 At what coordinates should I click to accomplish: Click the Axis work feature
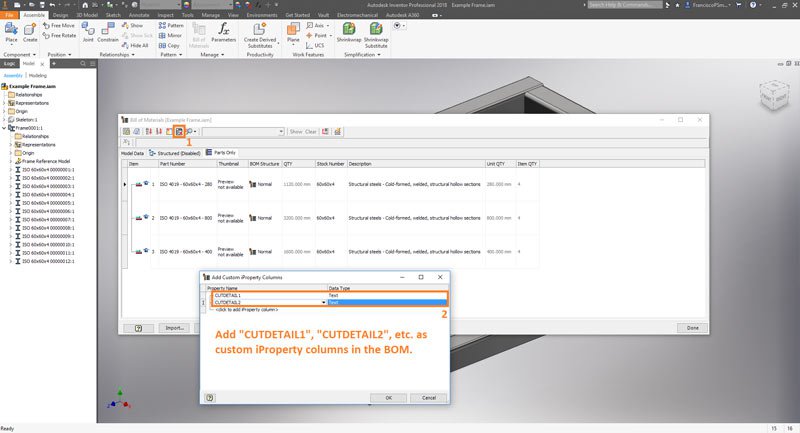pos(317,25)
